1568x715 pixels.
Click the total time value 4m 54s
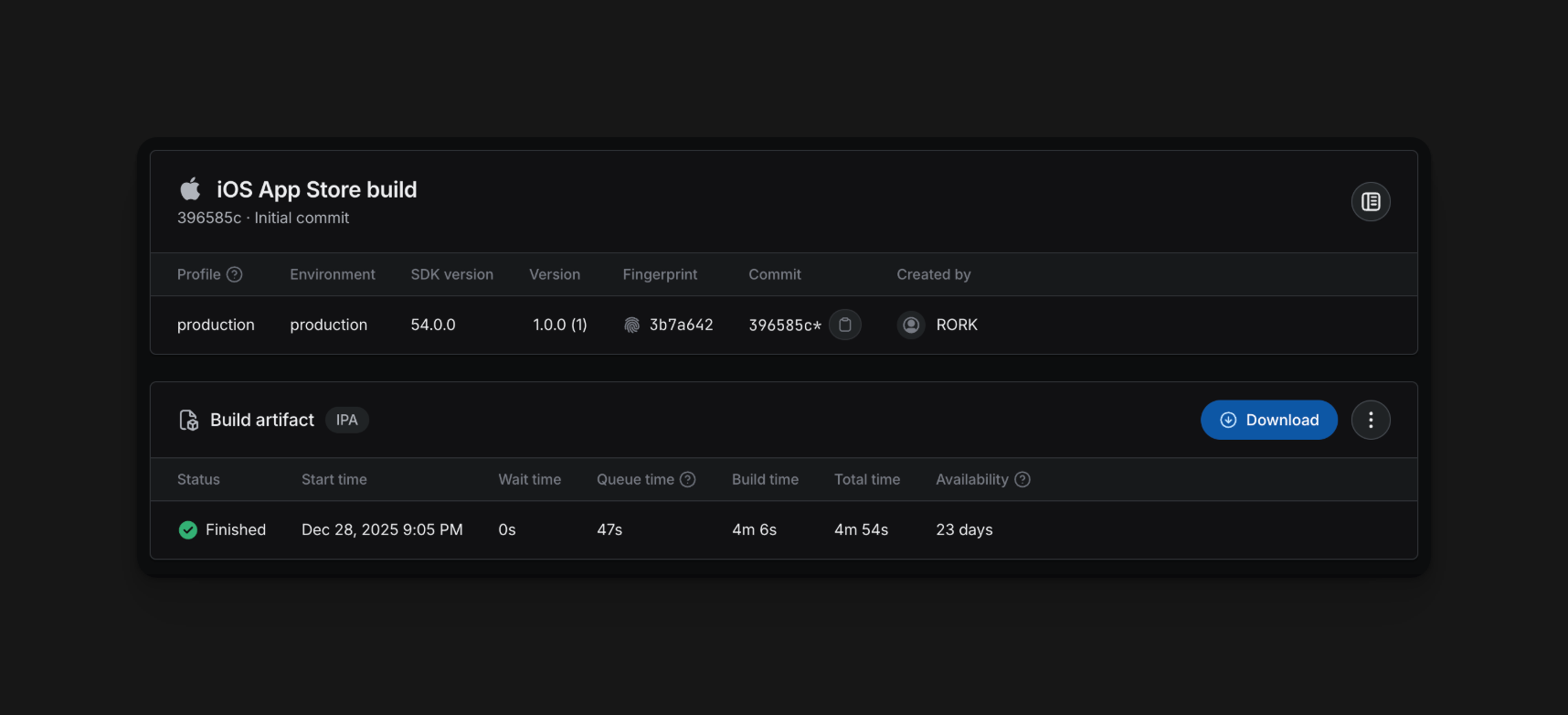click(862, 529)
